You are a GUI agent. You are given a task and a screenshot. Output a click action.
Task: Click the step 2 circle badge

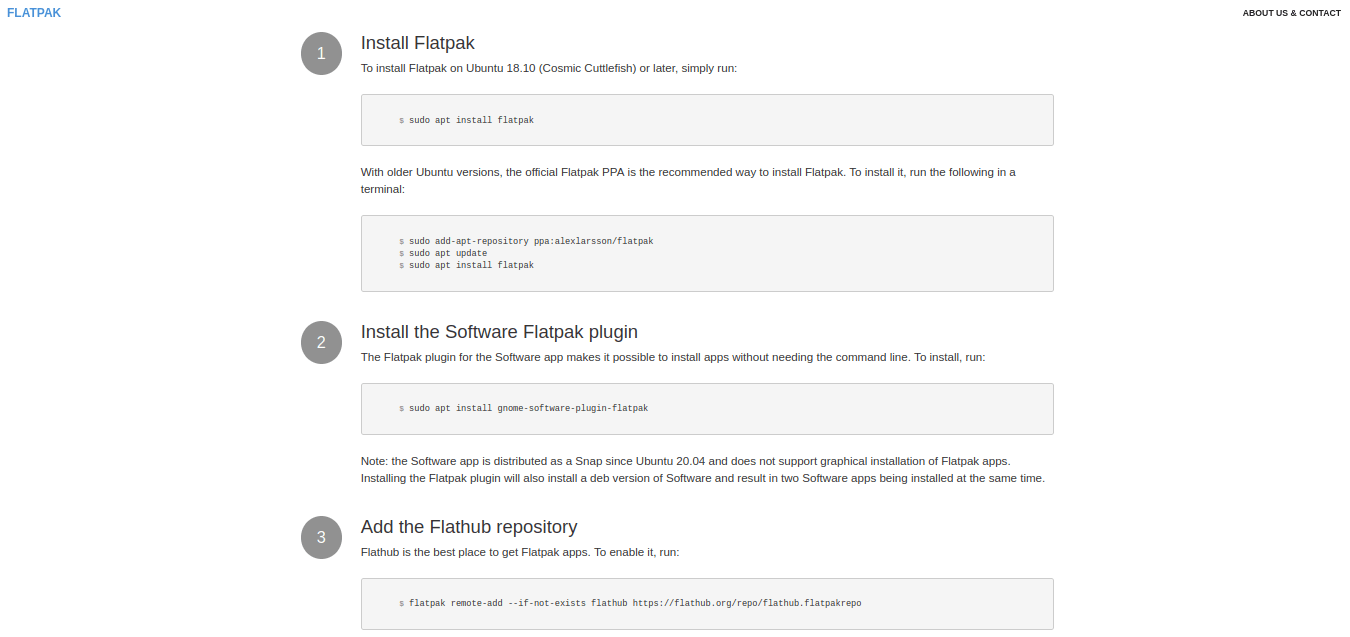(x=321, y=343)
